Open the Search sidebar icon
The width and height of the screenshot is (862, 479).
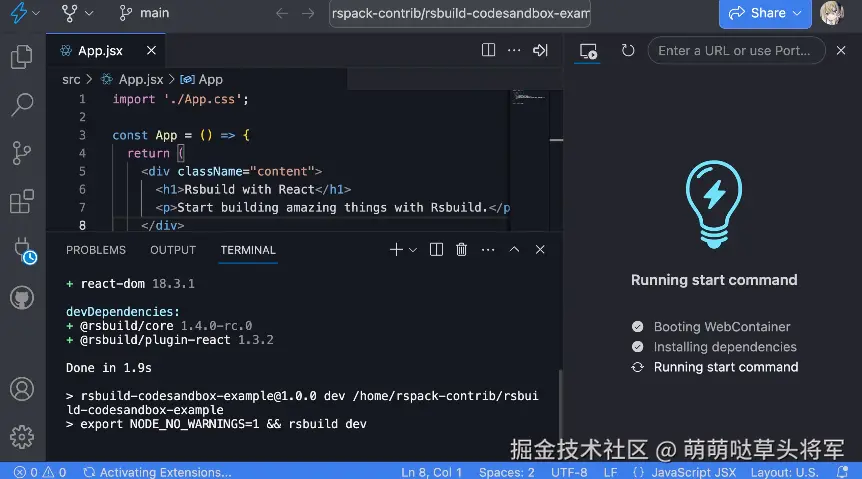click(x=22, y=104)
